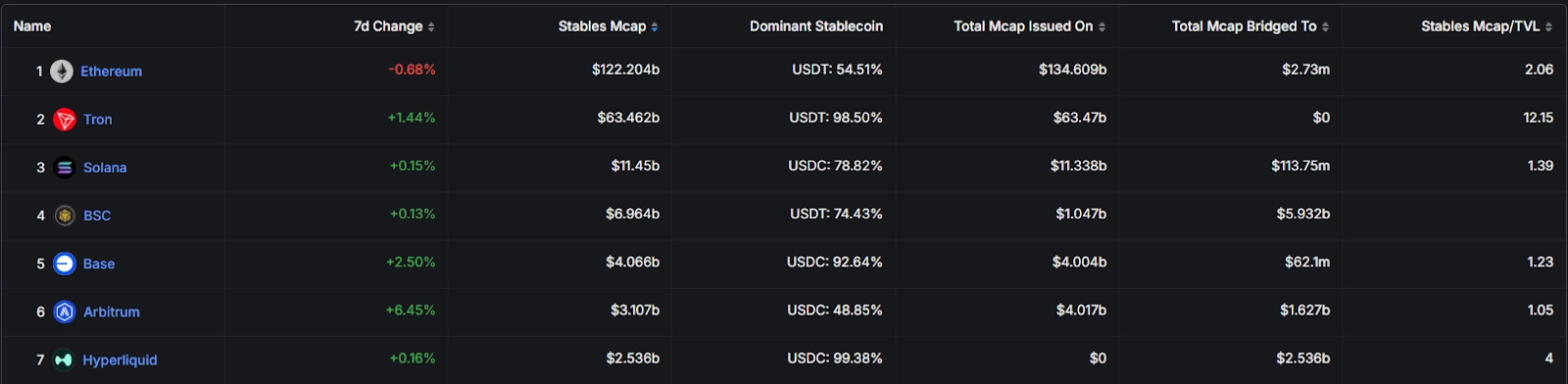Screen dimensions: 1568x384
Task: Click the Hyperliquid chain logo icon
Action: pyautogui.click(x=64, y=360)
